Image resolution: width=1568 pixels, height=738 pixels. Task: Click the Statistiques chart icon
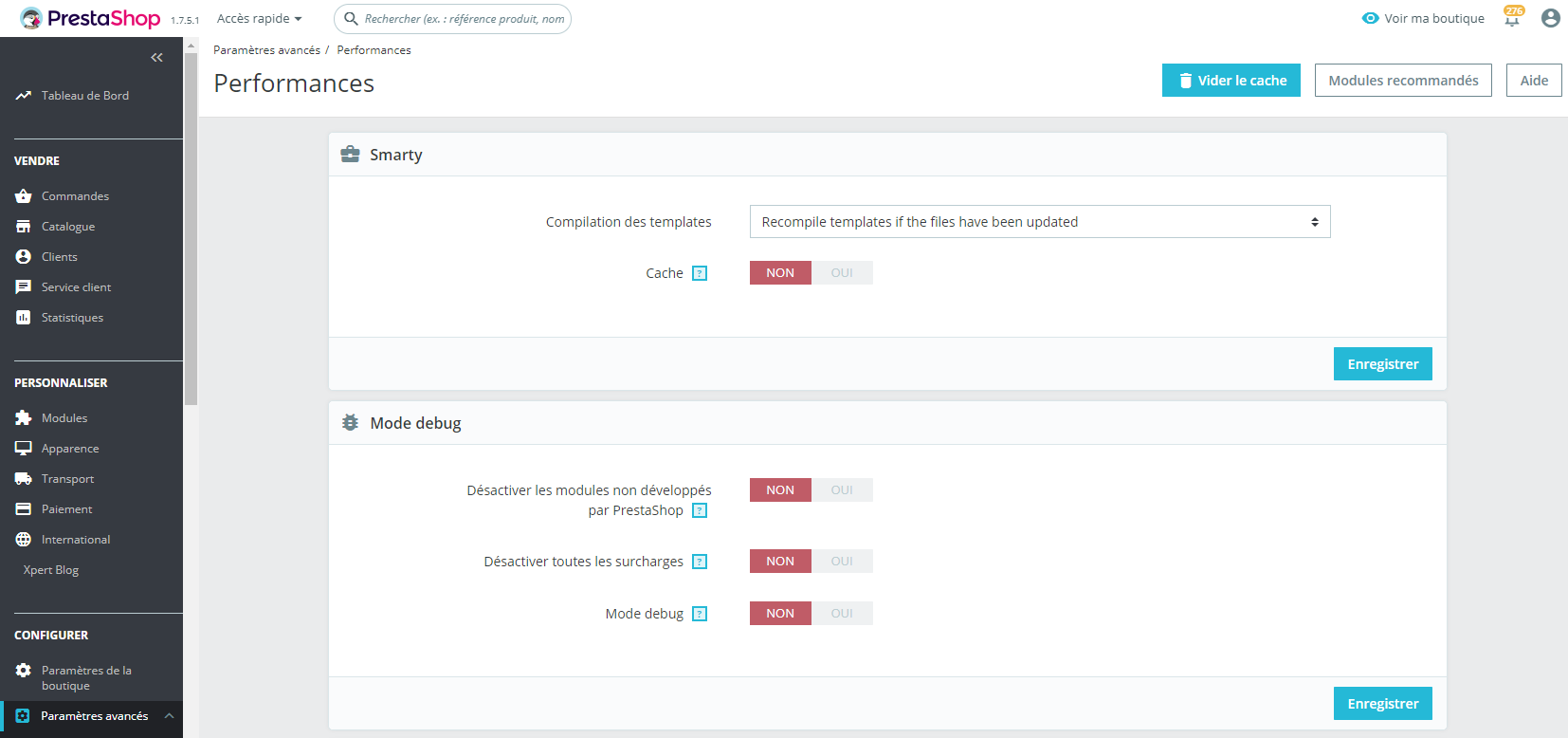(24, 318)
